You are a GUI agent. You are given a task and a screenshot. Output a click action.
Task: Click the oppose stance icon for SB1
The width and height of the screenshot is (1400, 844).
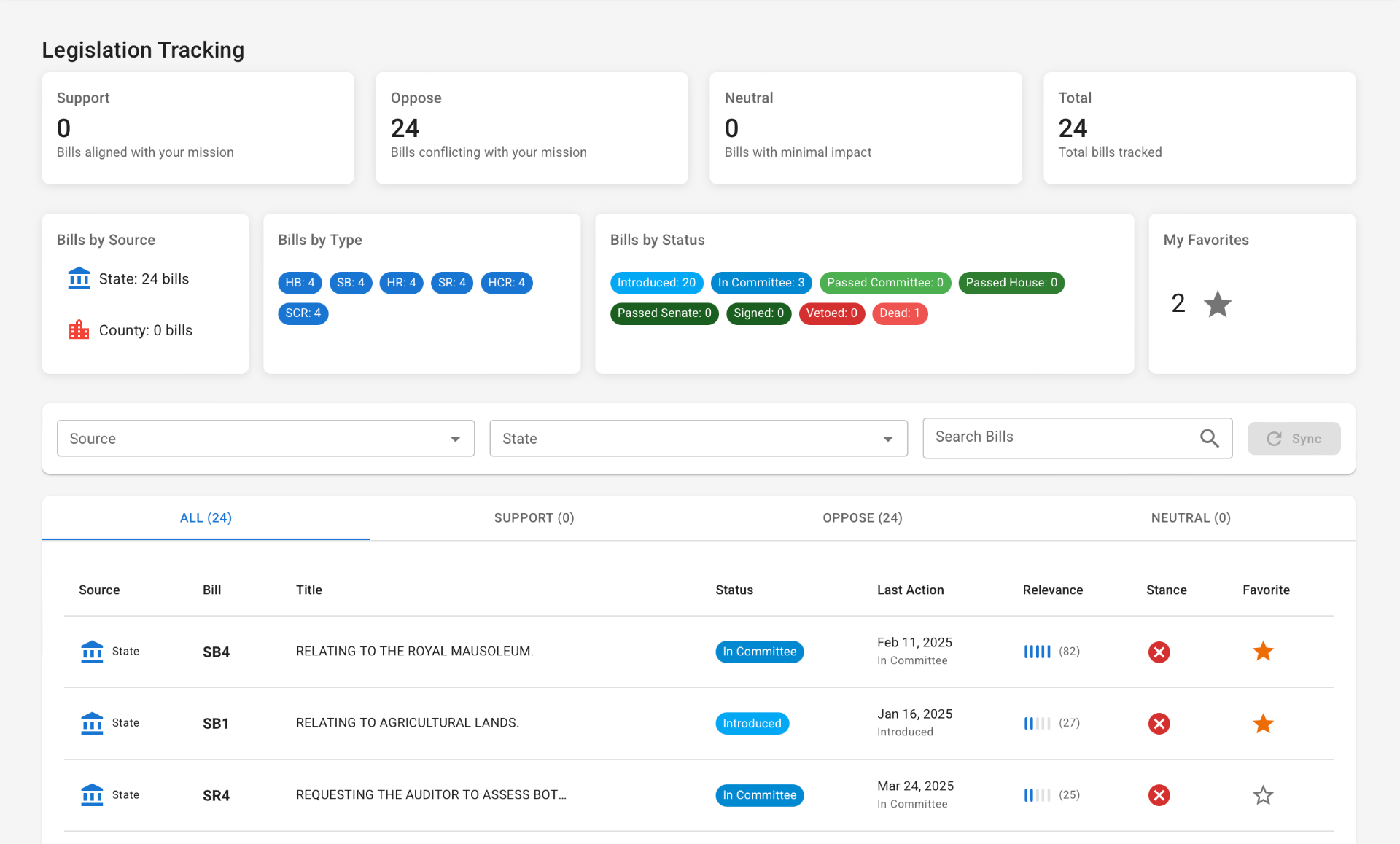pyautogui.click(x=1159, y=724)
